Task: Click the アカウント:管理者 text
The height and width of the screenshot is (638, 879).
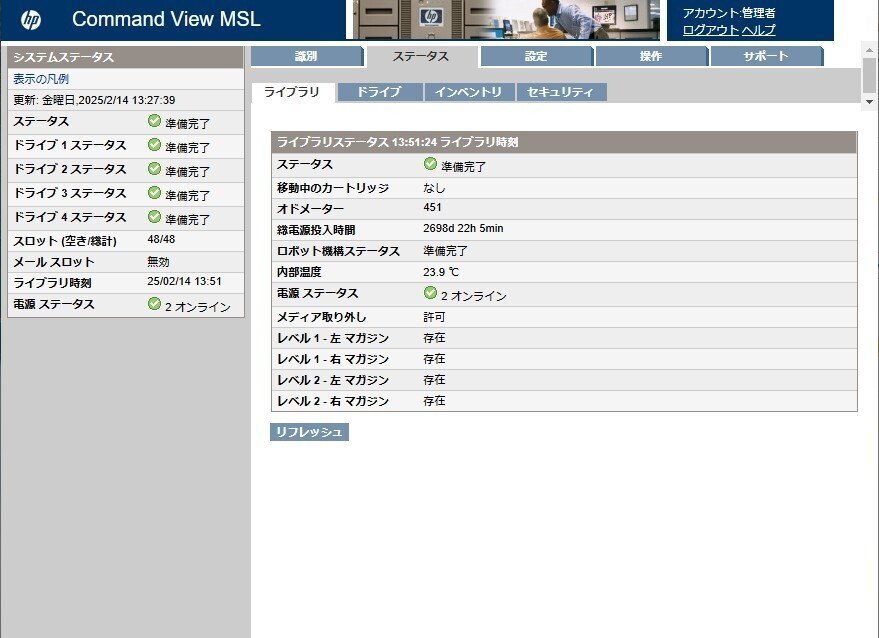Action: point(729,13)
